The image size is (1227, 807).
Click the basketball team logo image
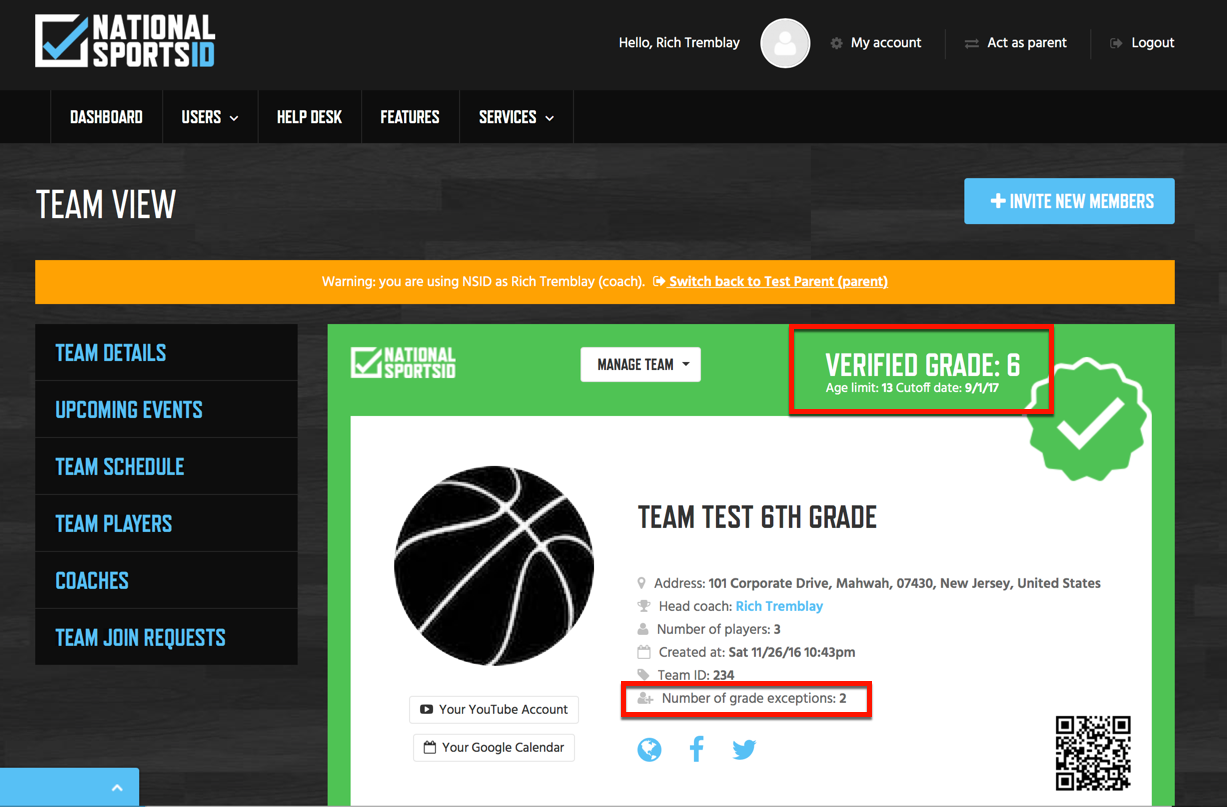point(494,566)
